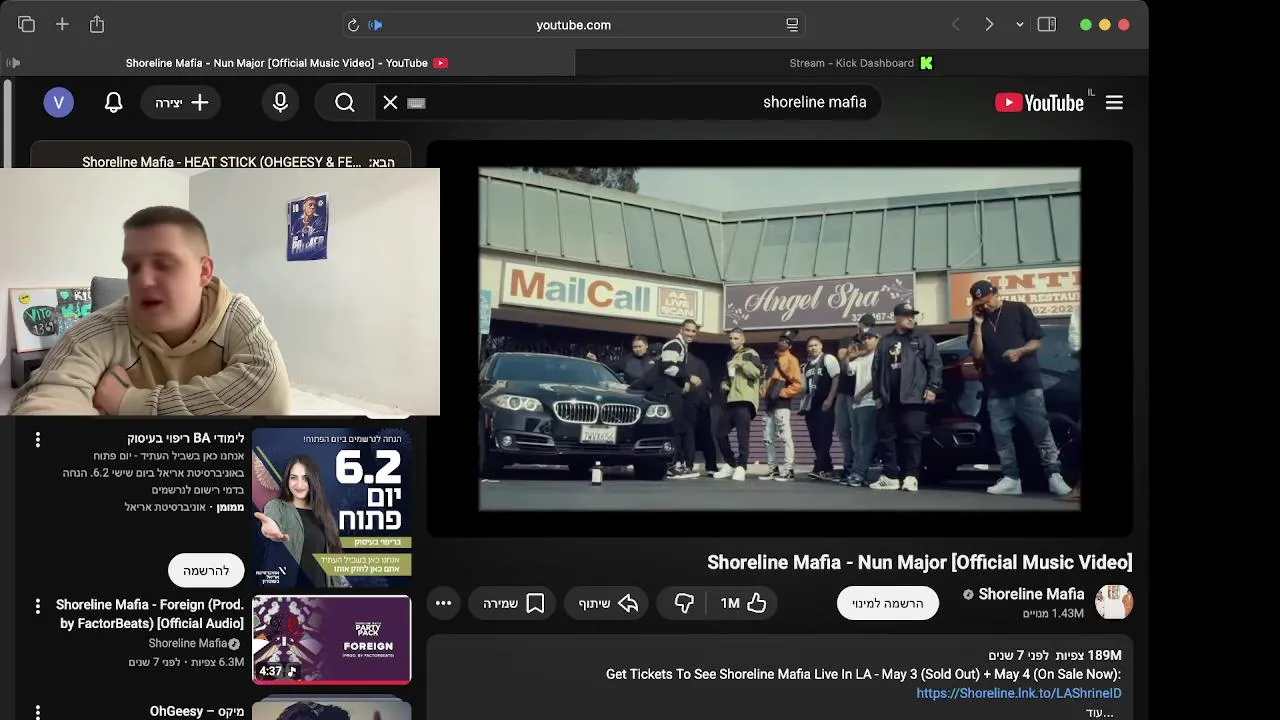Open Safari share icon
This screenshot has height=720, width=1280.
pos(97,24)
